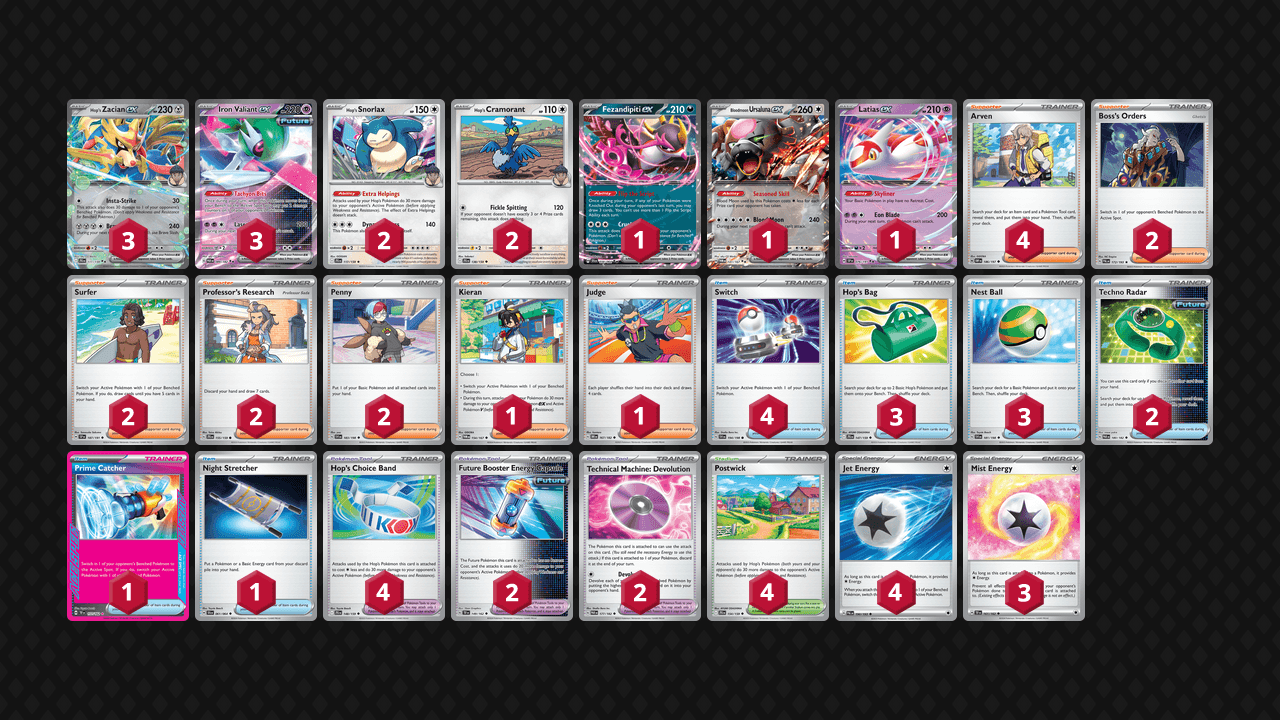The height and width of the screenshot is (720, 1280).
Task: Open the Latias ex card
Action: 896,184
